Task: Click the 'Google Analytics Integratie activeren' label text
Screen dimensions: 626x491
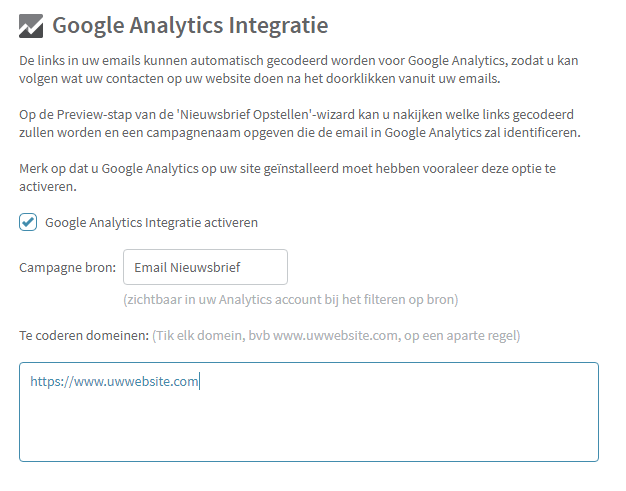Action: [151, 222]
